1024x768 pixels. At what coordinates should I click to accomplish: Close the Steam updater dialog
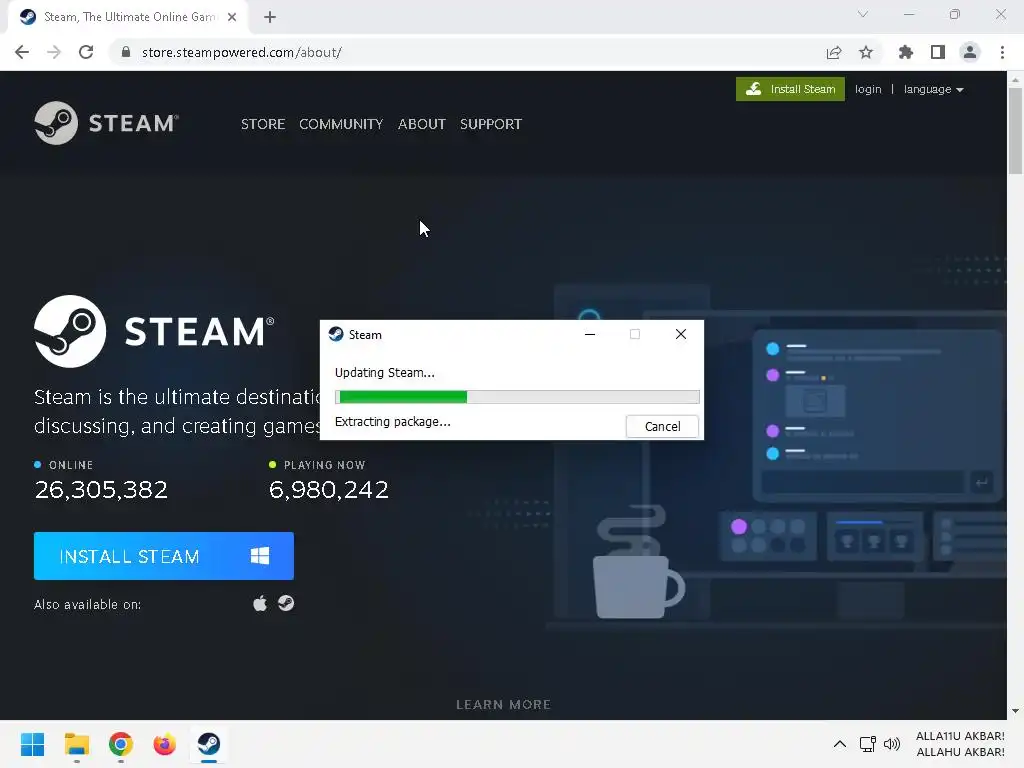coord(680,334)
